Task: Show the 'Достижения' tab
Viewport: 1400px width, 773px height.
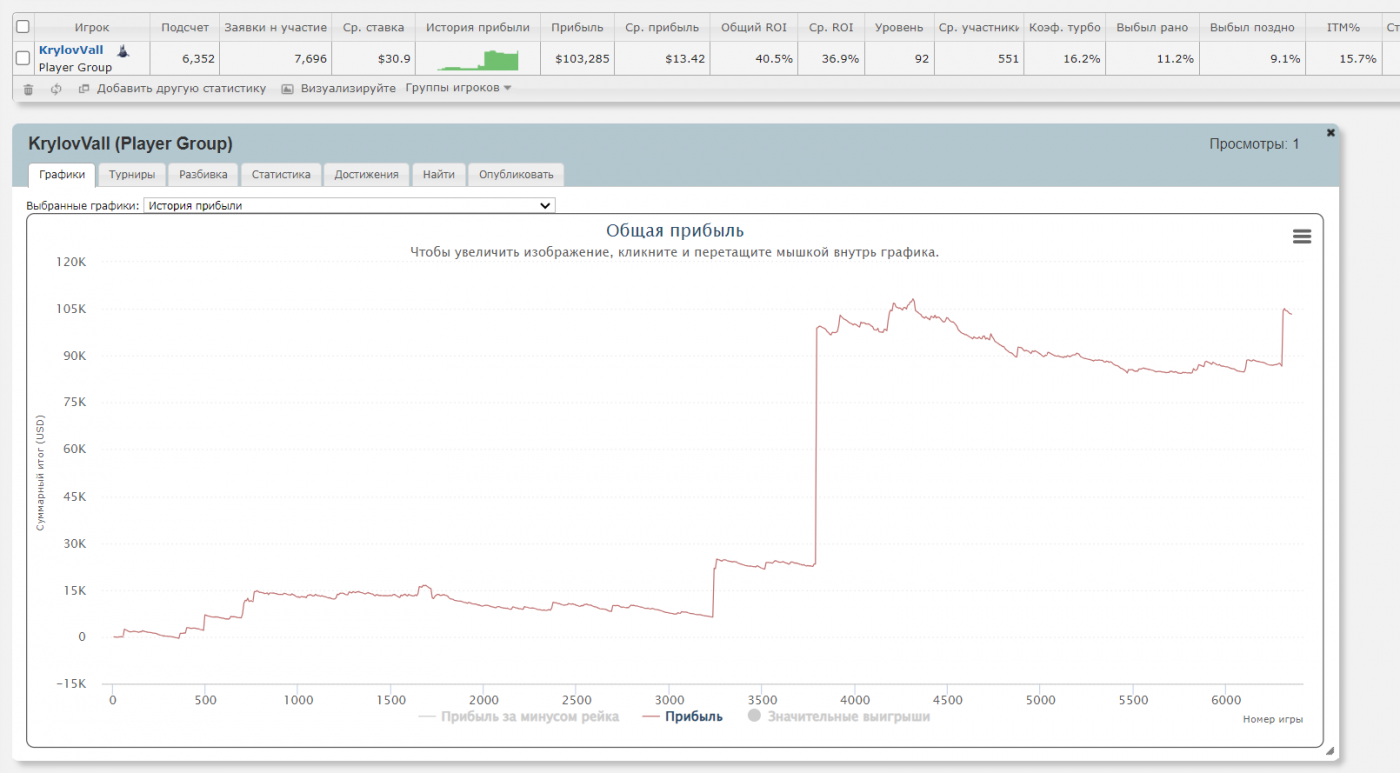Action: pyautogui.click(x=366, y=174)
